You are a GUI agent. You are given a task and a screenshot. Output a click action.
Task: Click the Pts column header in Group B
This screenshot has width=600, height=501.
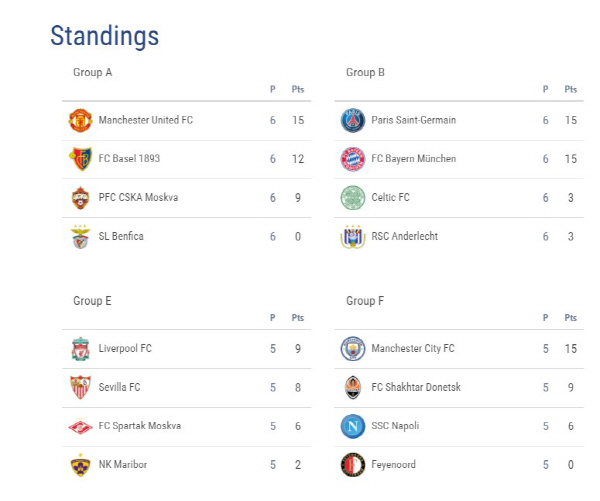click(x=571, y=89)
